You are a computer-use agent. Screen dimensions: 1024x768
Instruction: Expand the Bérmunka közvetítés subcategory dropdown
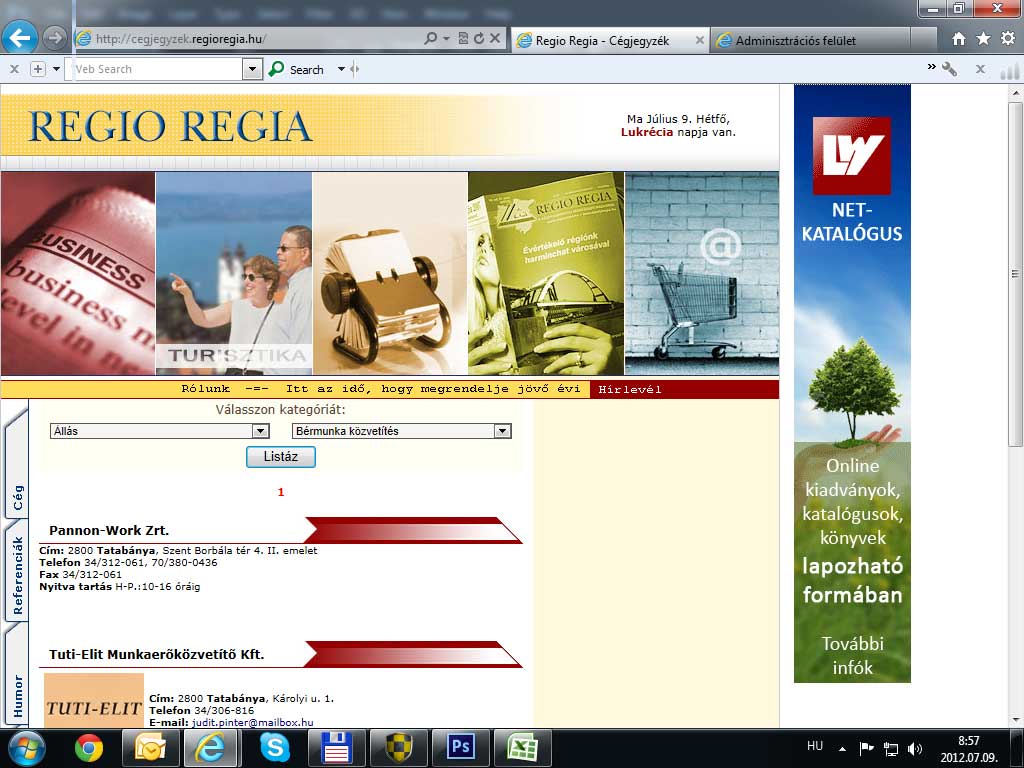pos(502,431)
